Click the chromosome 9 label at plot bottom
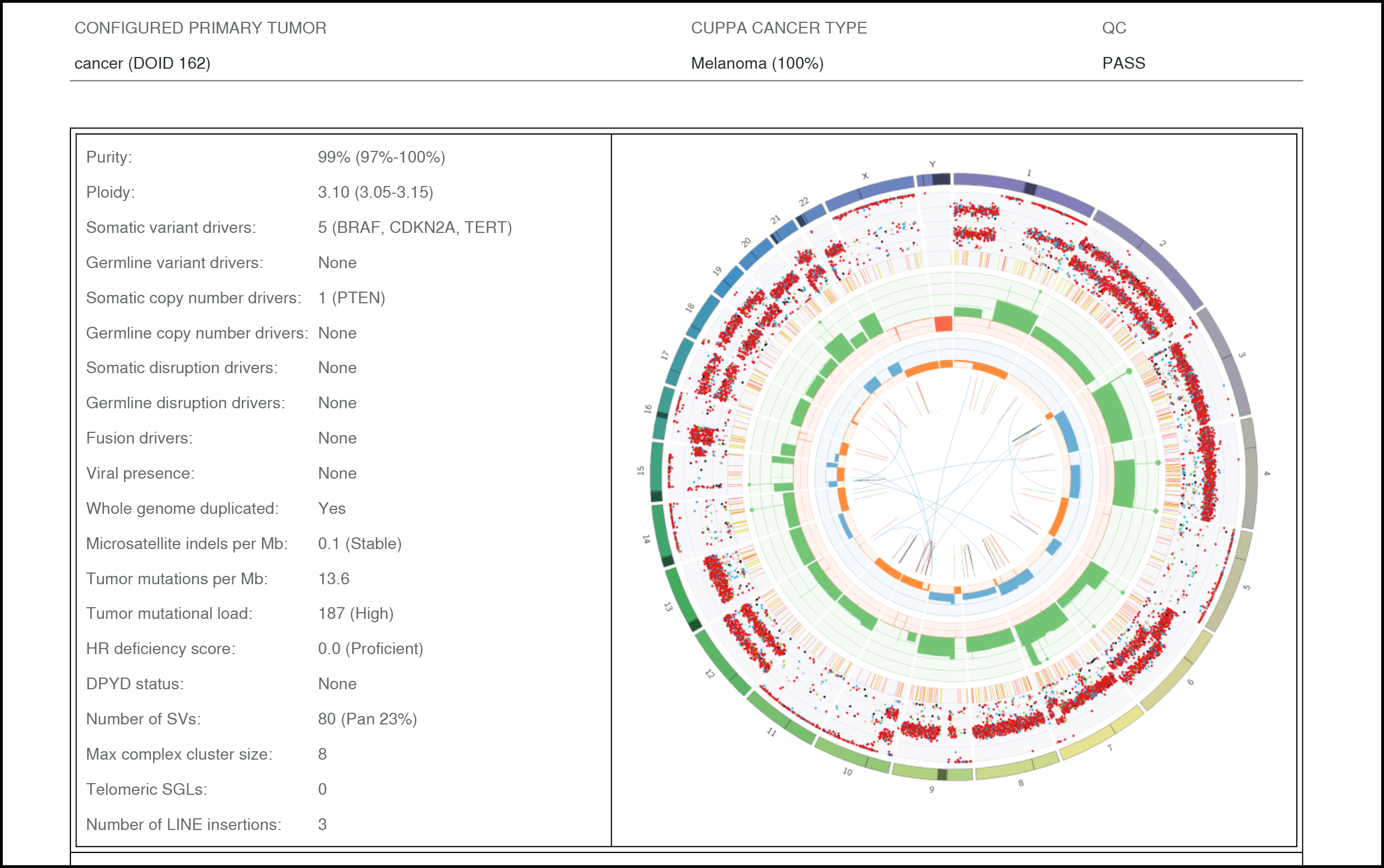1384x868 pixels. [932, 790]
